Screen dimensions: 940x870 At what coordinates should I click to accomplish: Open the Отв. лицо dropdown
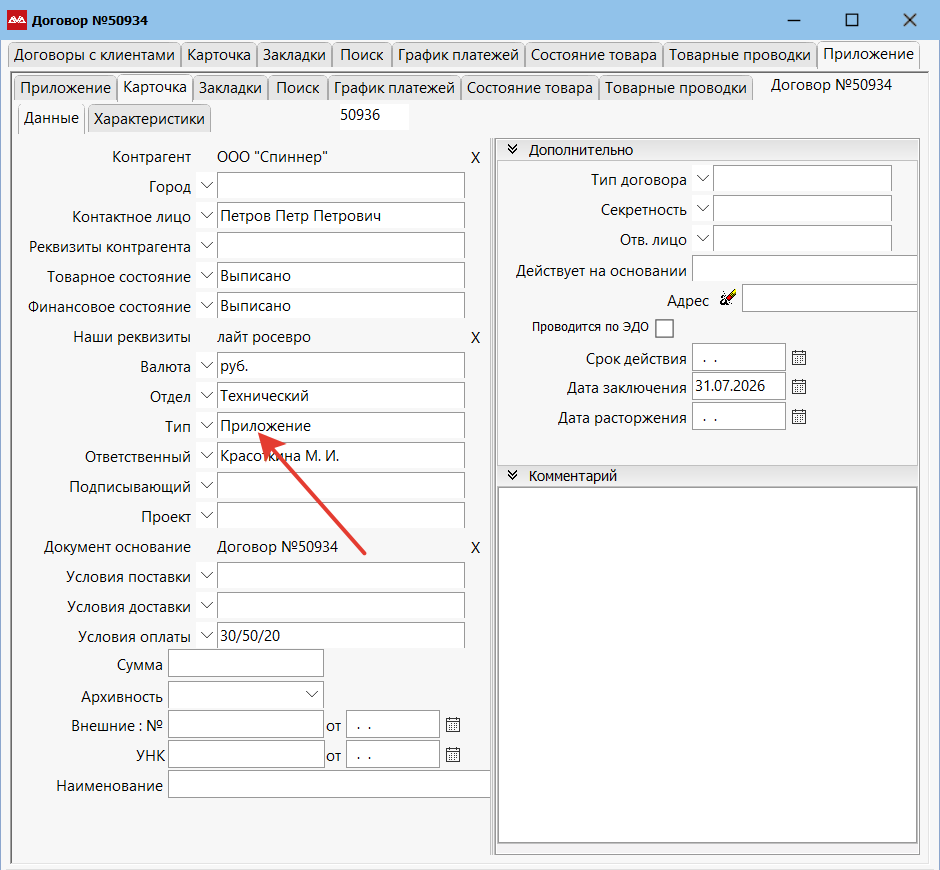(703, 239)
